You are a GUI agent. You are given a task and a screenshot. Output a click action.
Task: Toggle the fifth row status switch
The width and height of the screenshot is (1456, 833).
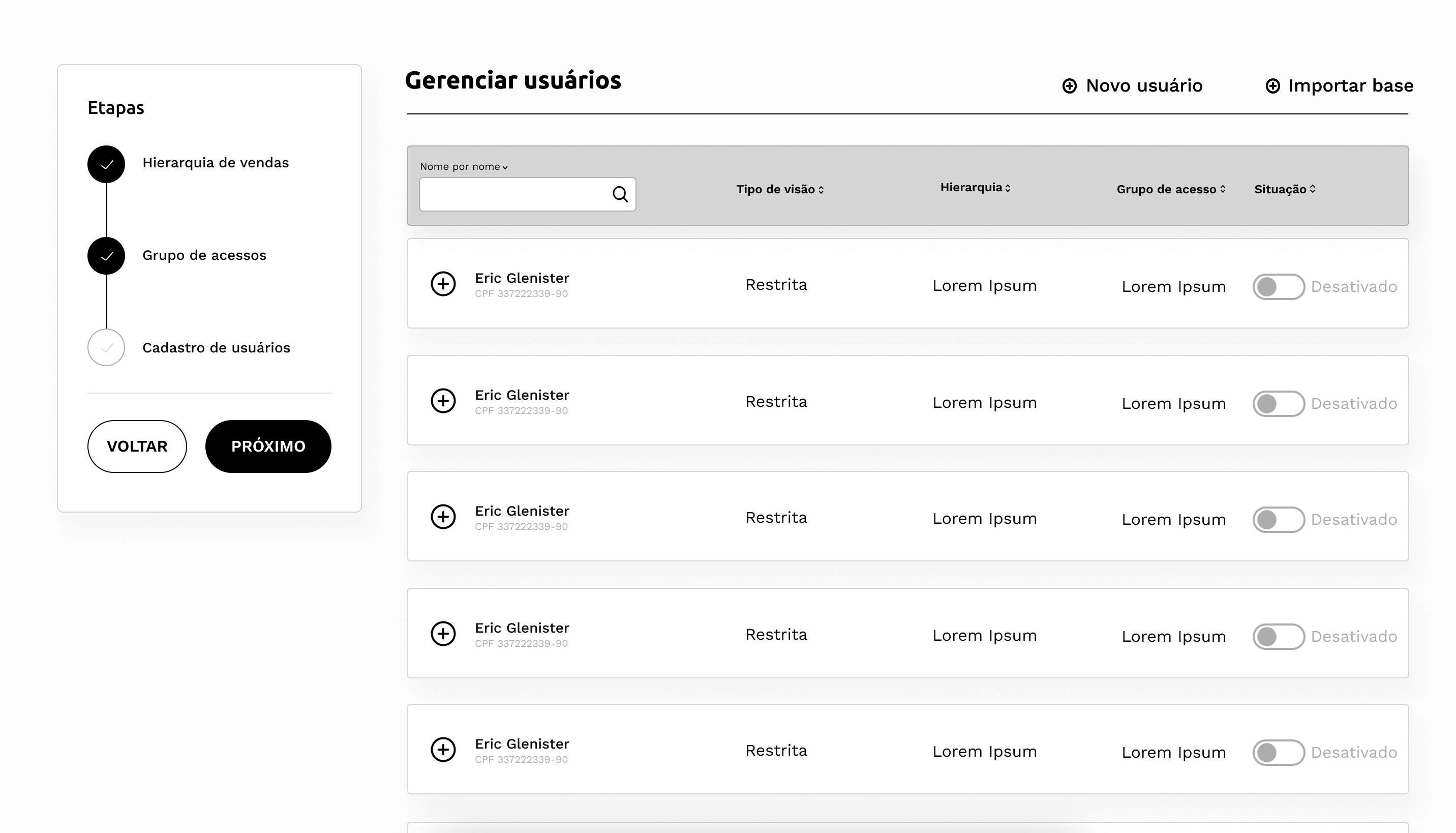click(1278, 752)
